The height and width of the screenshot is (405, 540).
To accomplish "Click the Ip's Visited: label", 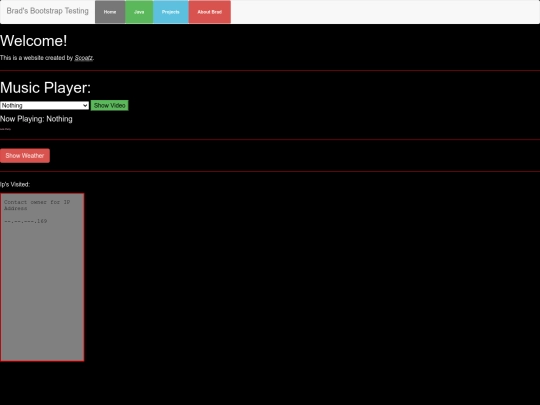I will point(15,185).
